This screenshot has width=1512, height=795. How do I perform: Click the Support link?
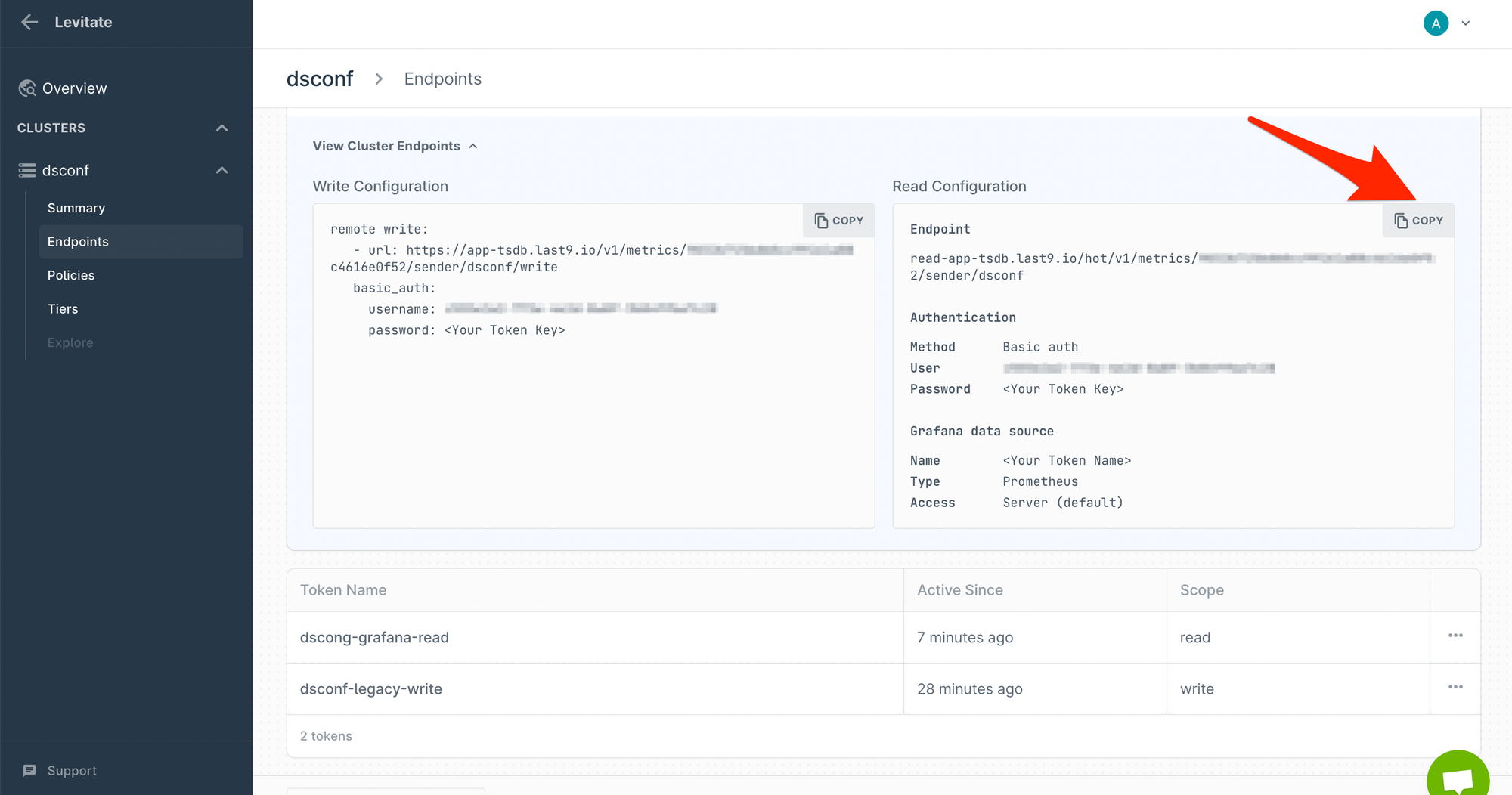point(72,771)
